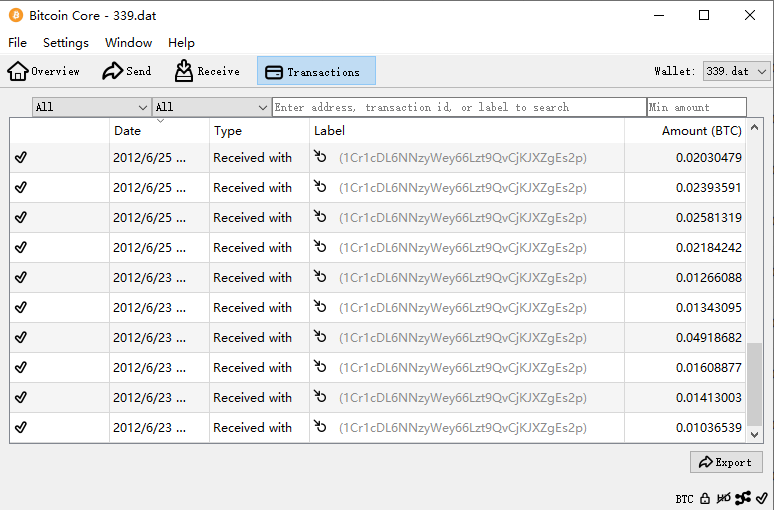Open the Wallet selector dropdown
The height and width of the screenshot is (510, 774).
tap(736, 71)
